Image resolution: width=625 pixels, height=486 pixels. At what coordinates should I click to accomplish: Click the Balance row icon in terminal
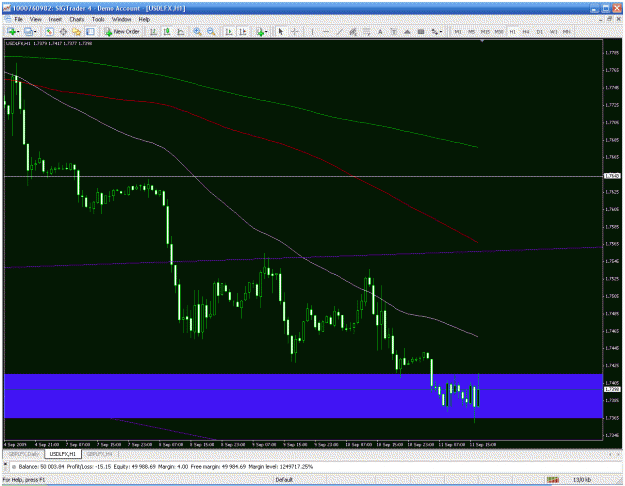[13, 466]
